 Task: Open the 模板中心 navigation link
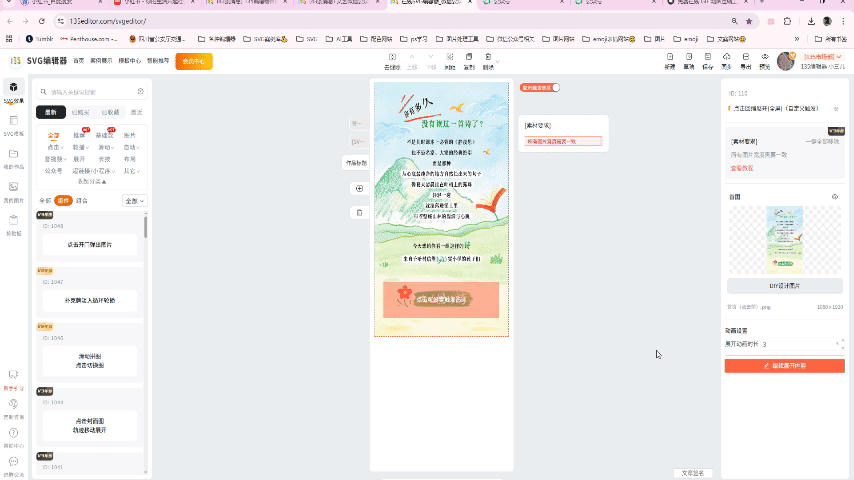tap(130, 61)
